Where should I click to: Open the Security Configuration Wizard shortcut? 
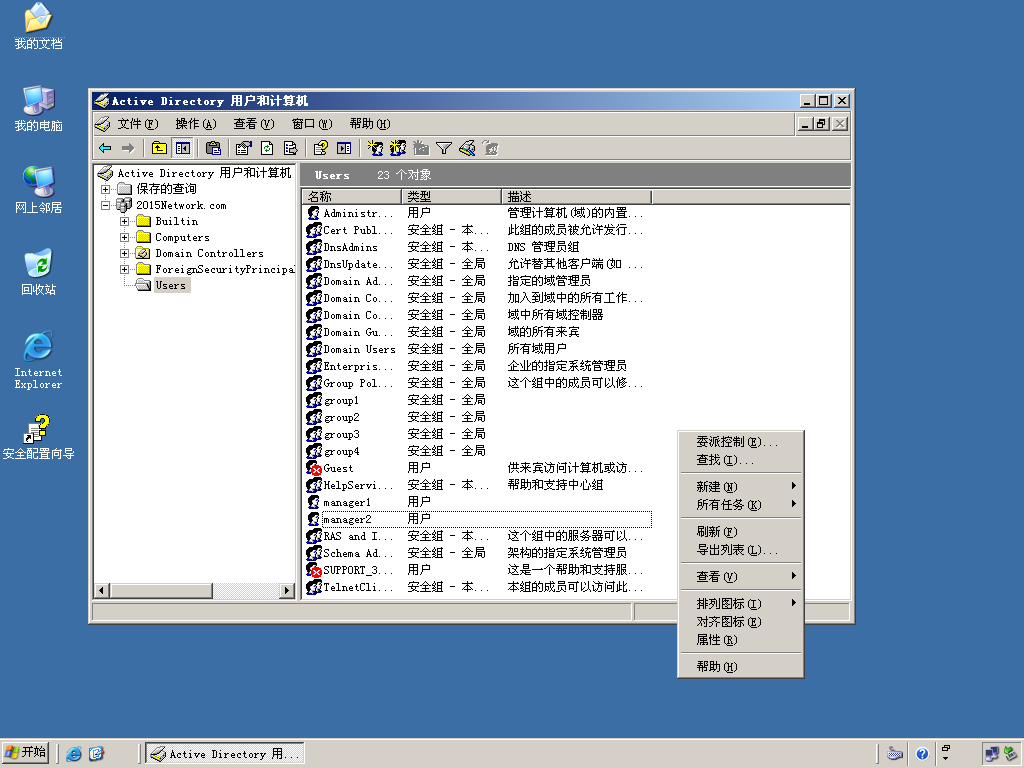[x=39, y=437]
